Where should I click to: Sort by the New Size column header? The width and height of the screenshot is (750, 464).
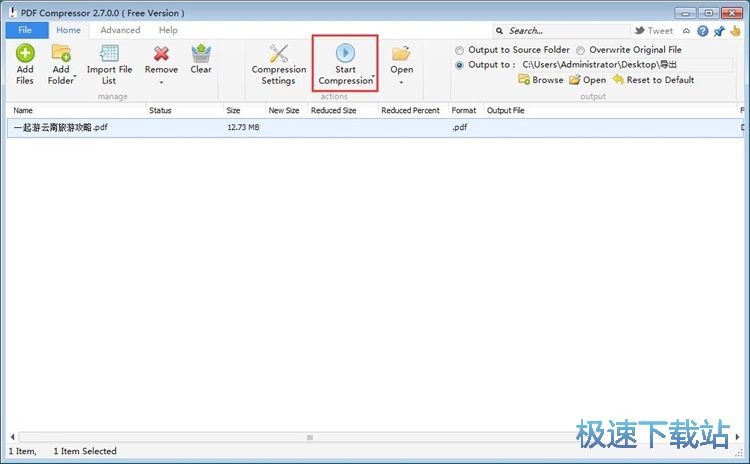pyautogui.click(x=287, y=110)
